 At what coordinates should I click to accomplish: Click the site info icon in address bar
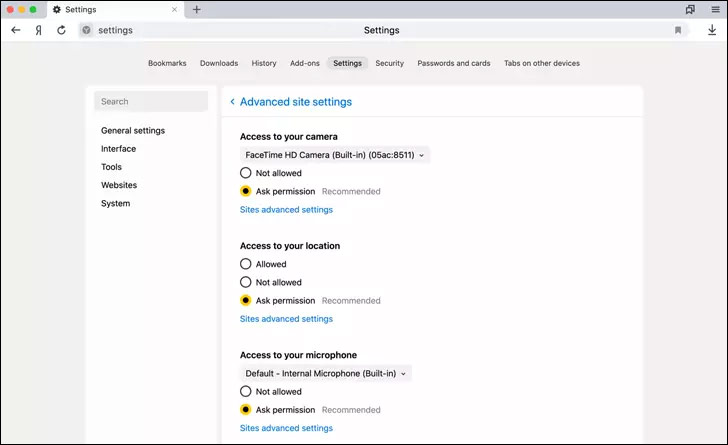[86, 30]
